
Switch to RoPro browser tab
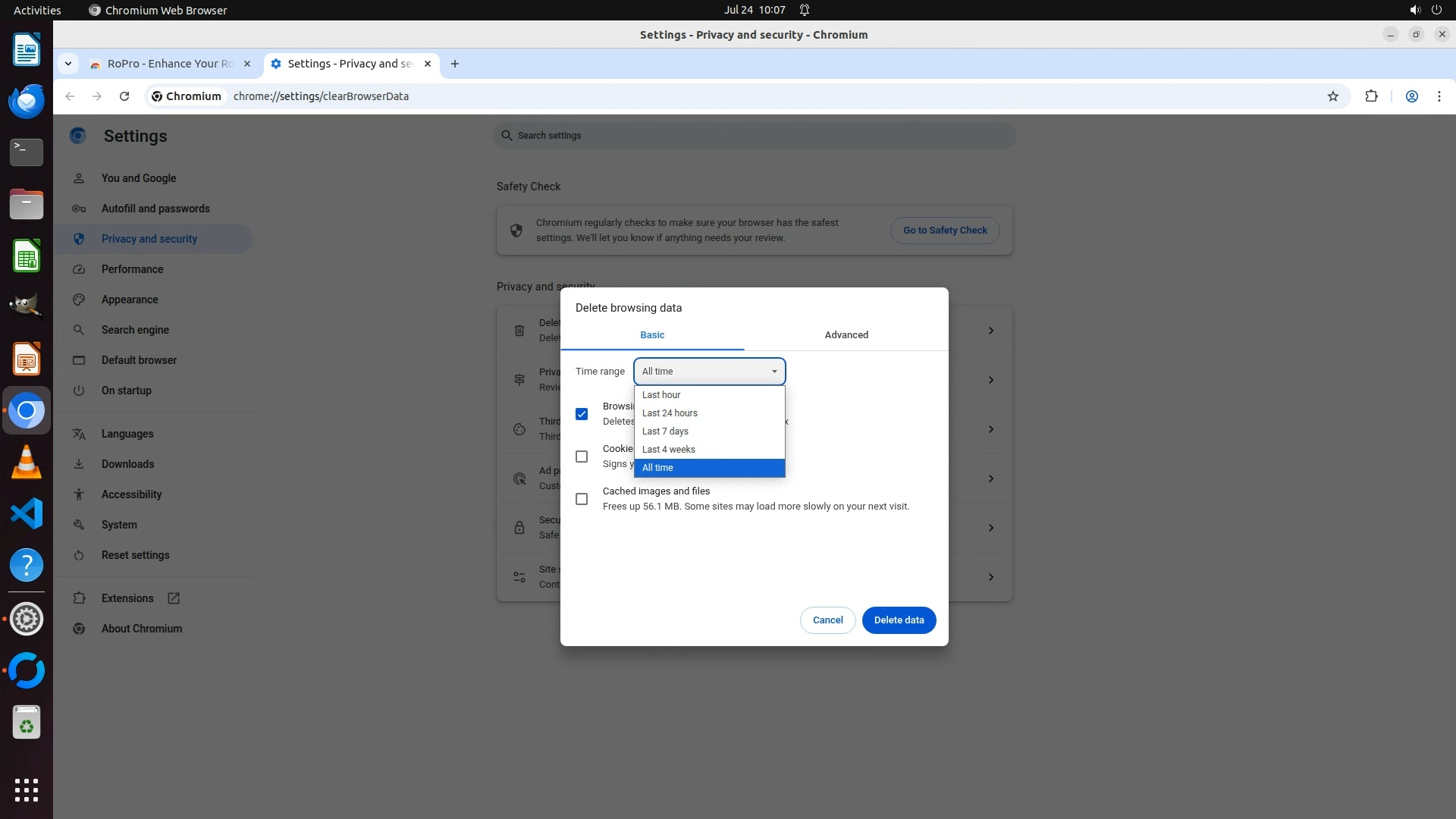(170, 64)
